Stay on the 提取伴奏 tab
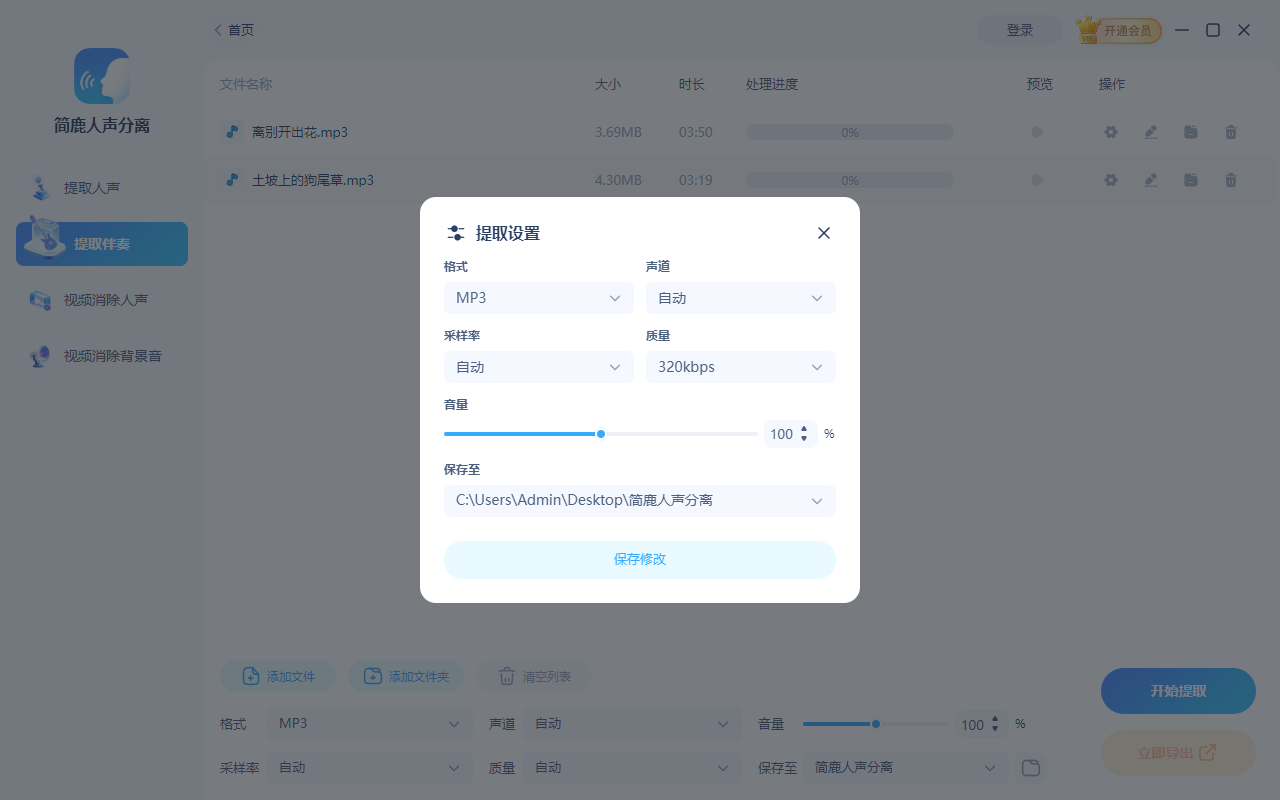The image size is (1280, 800). (100, 243)
